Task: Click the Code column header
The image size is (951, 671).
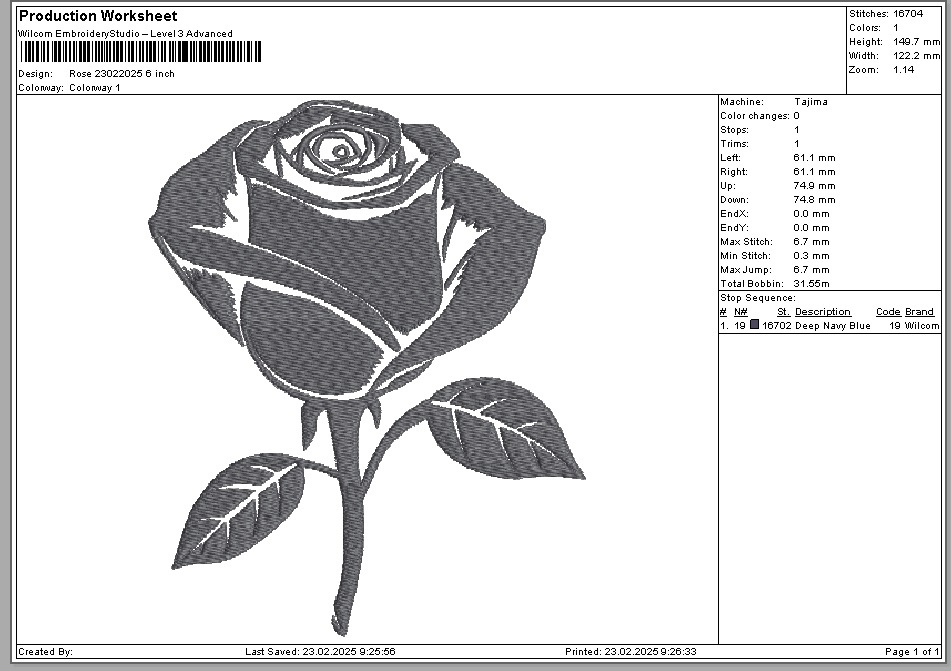Action: tap(887, 312)
